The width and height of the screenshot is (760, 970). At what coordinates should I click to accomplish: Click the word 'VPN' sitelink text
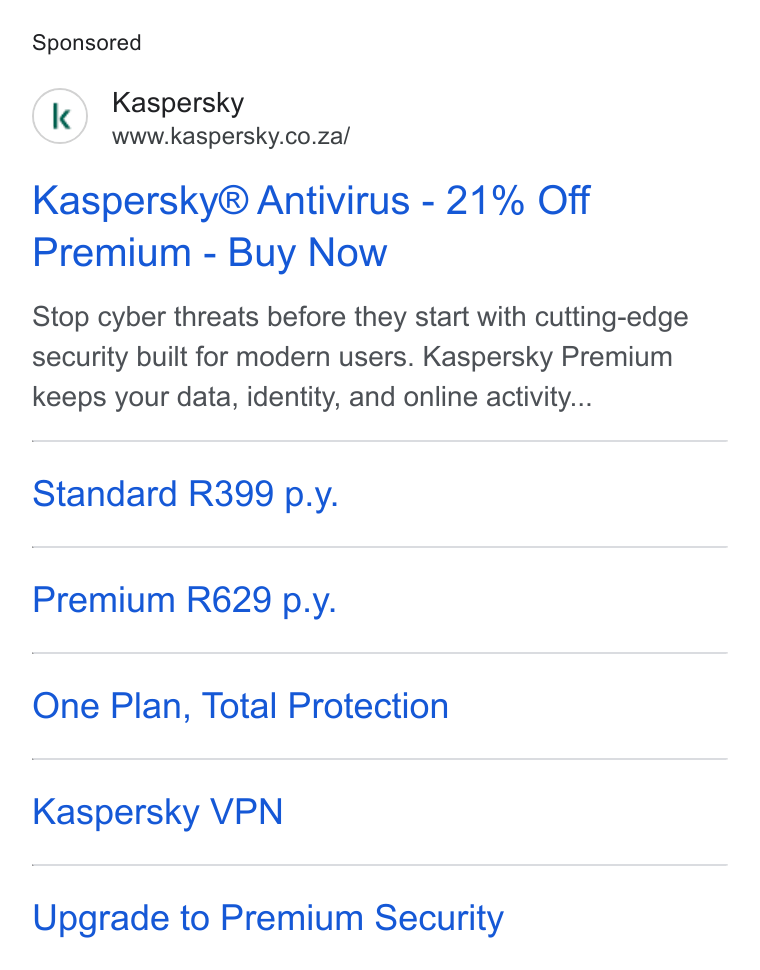(247, 812)
